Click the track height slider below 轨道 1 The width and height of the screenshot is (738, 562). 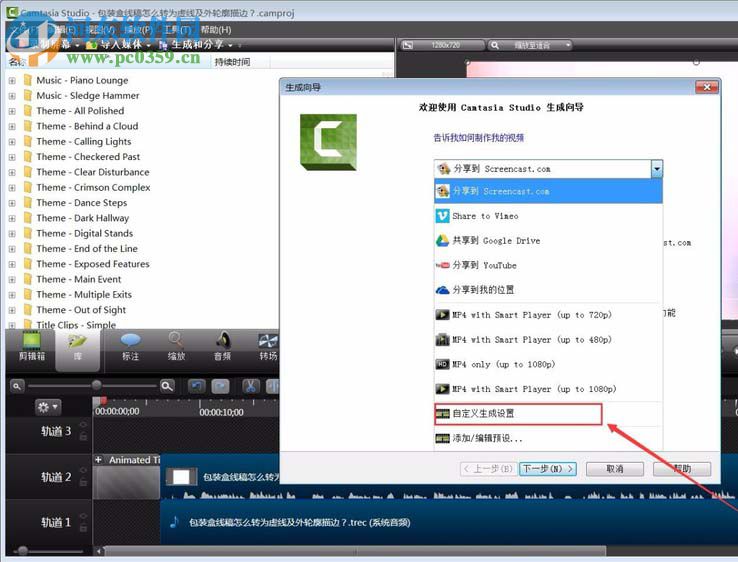23,550
